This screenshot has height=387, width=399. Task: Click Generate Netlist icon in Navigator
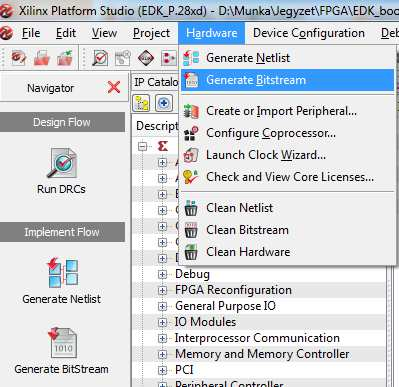[x=63, y=273]
